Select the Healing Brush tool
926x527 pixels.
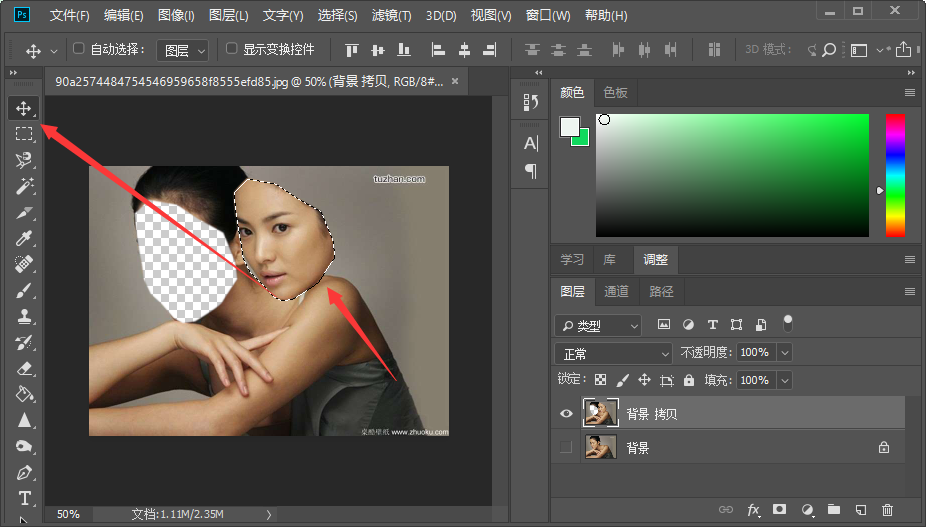click(24, 264)
